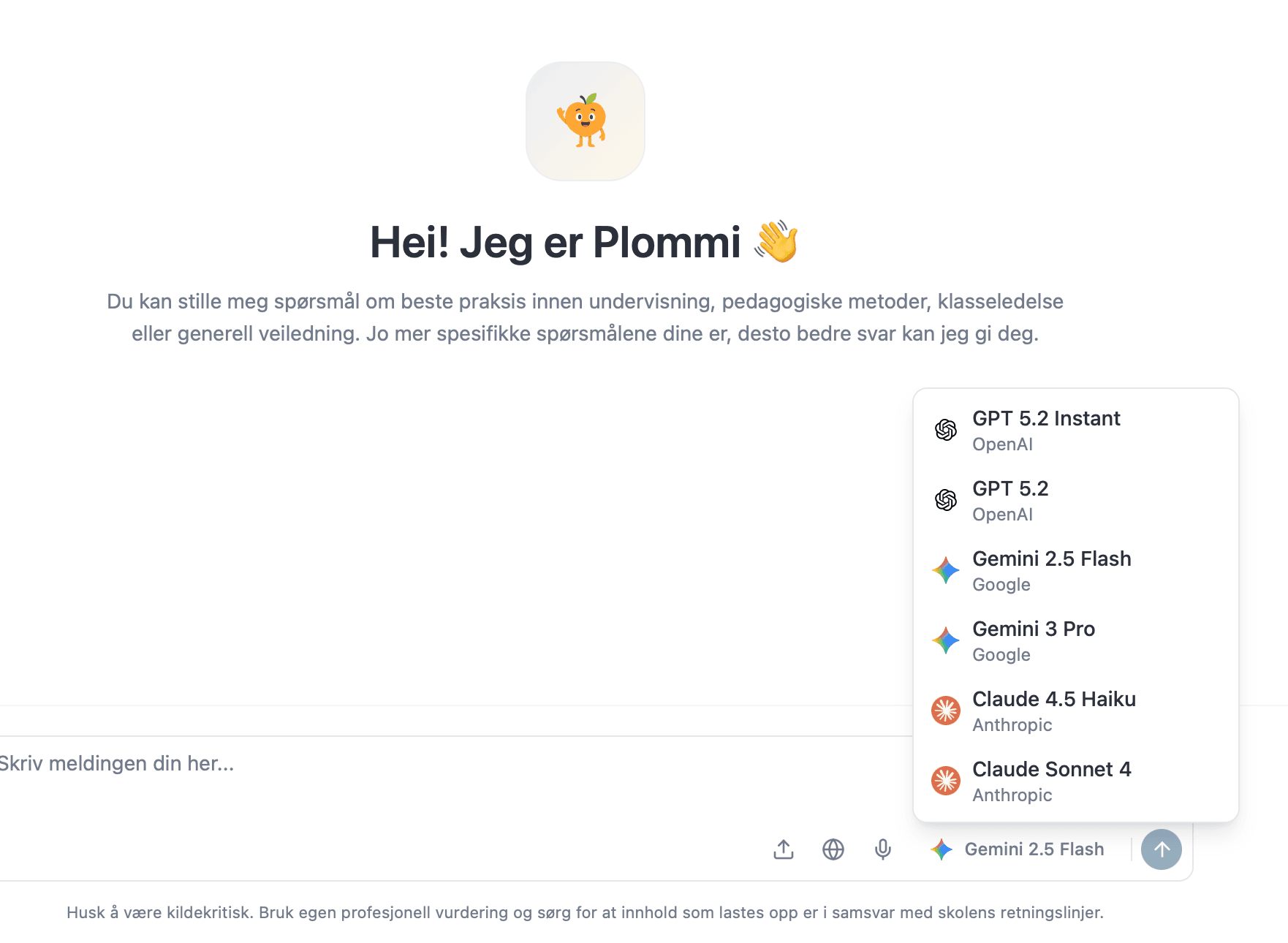This screenshot has height=943, width=1288.
Task: Enable web browsing via the globe icon
Action: point(833,849)
